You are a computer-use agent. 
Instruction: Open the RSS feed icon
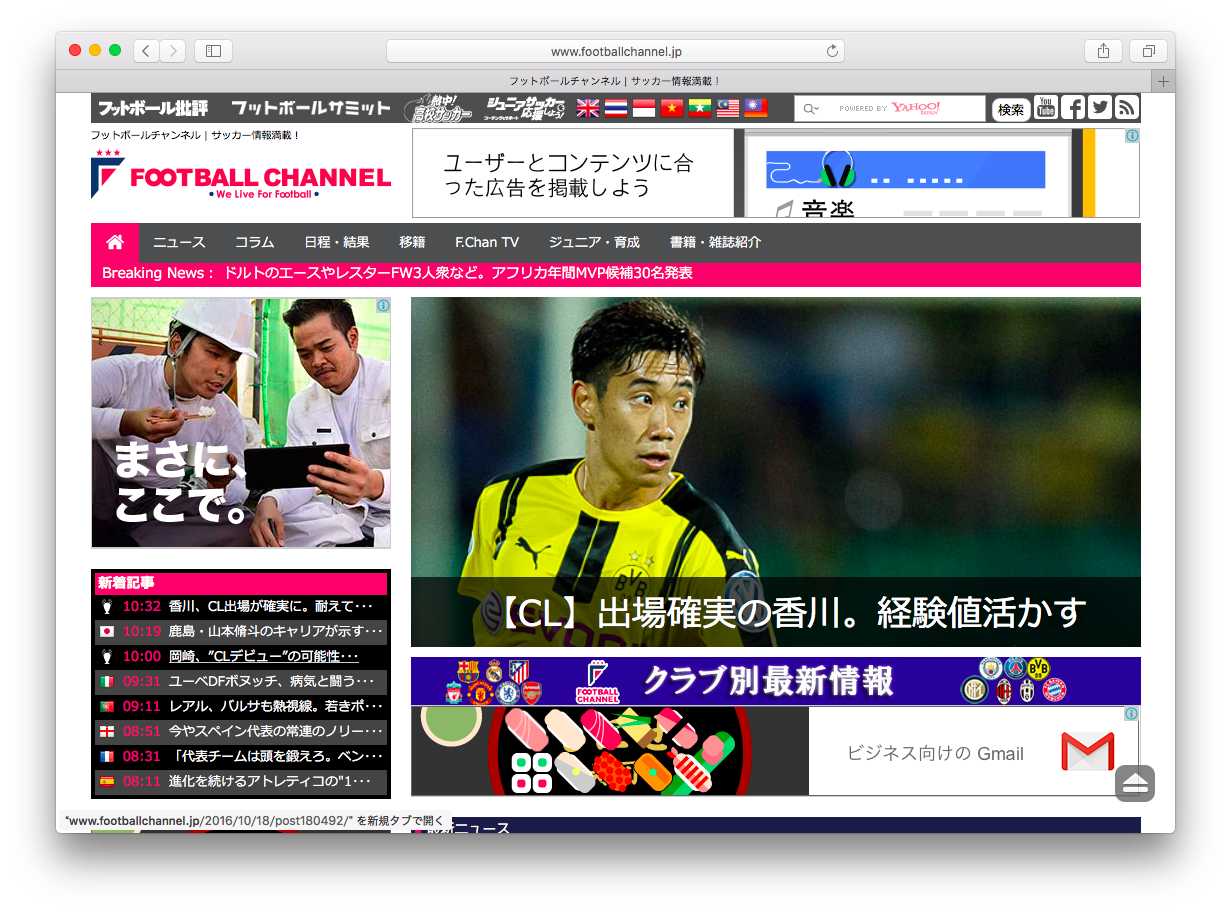coord(1127,108)
